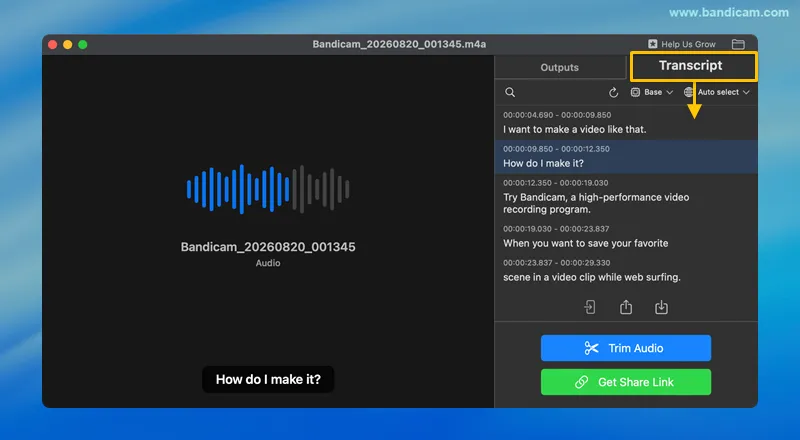This screenshot has height=440, width=800.
Task: Click the audio waveform progress visual
Action: 268,189
